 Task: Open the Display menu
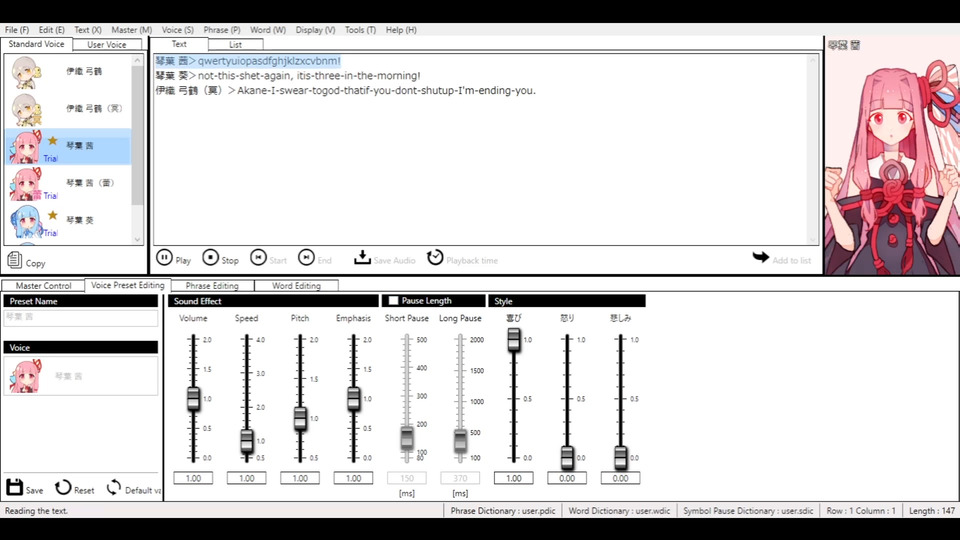(315, 29)
